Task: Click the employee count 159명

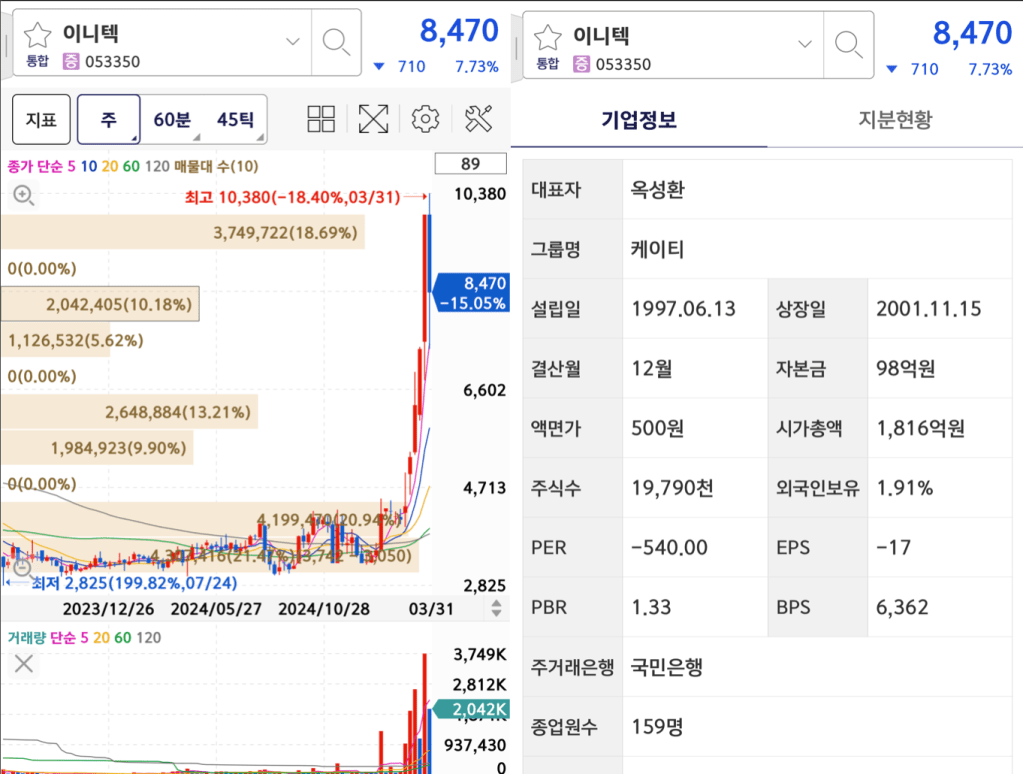Action: point(657,726)
